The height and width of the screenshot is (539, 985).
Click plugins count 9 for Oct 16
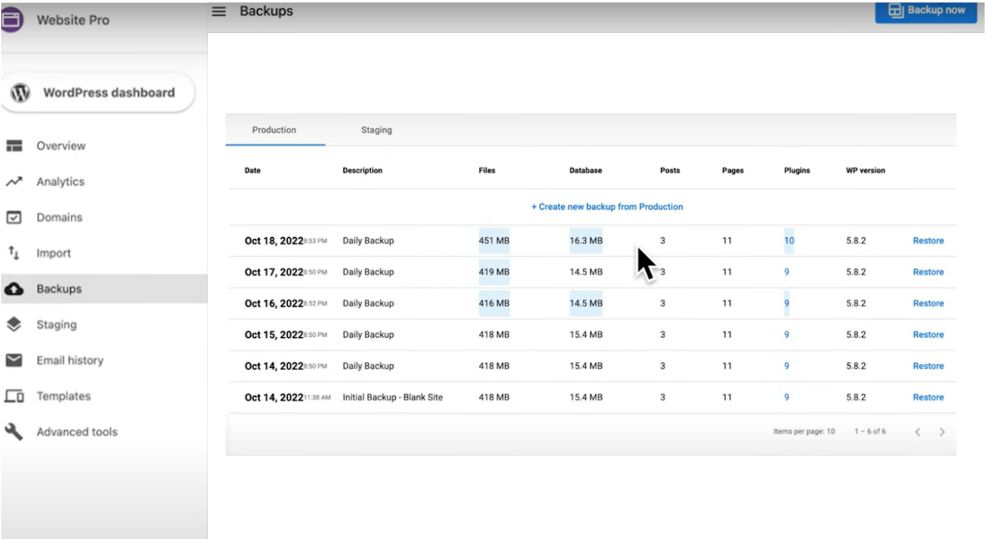point(786,303)
